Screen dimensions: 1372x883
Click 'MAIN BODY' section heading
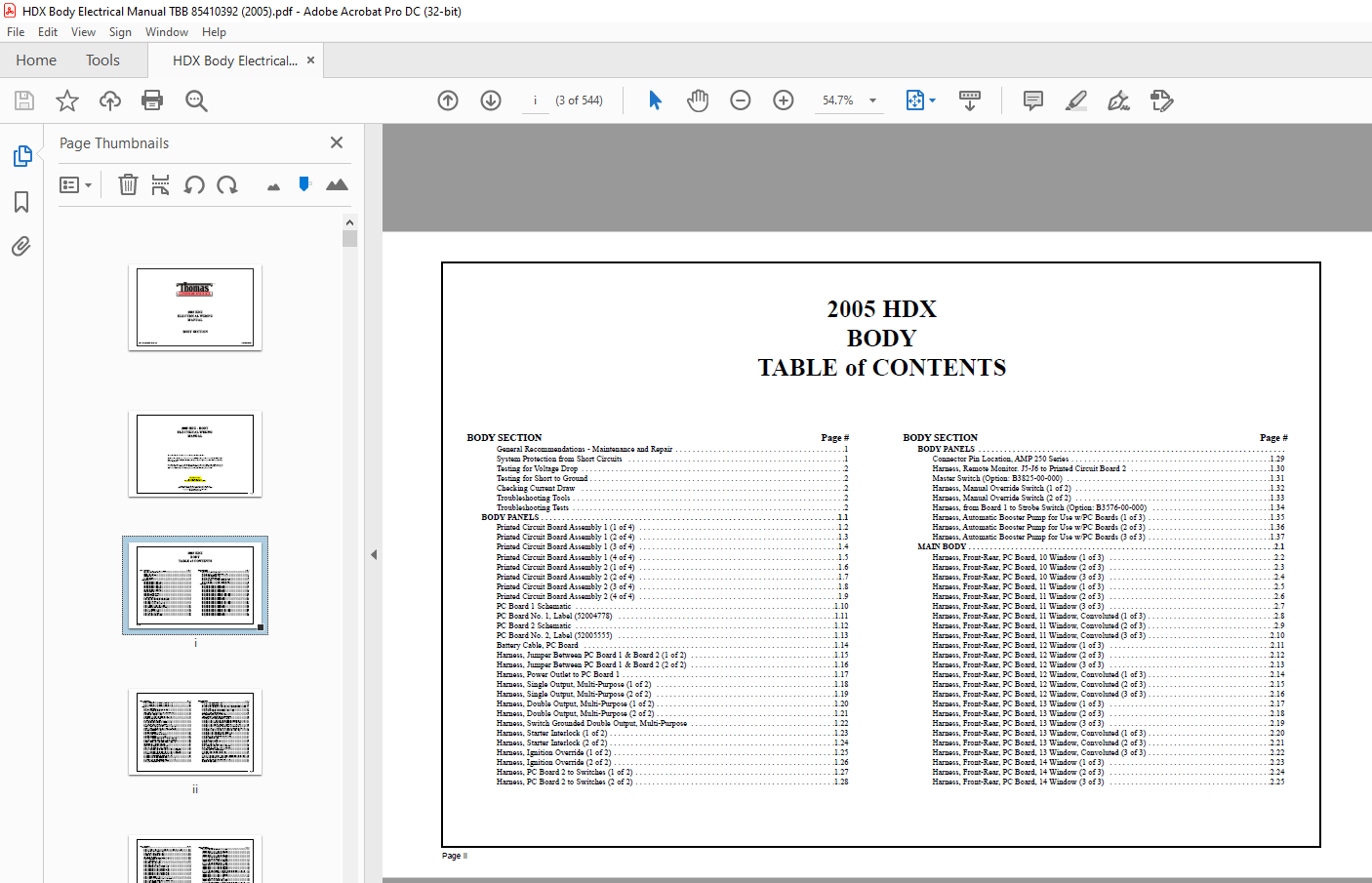pos(942,546)
